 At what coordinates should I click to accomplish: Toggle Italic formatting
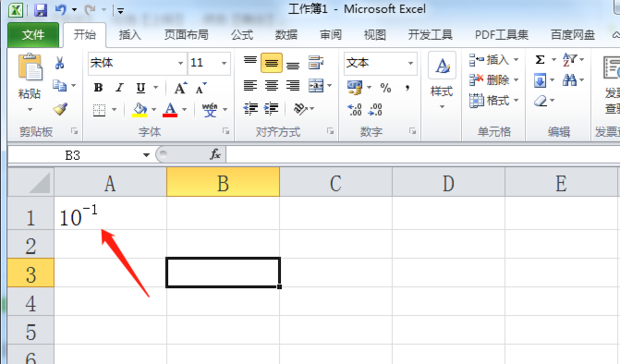pos(120,87)
